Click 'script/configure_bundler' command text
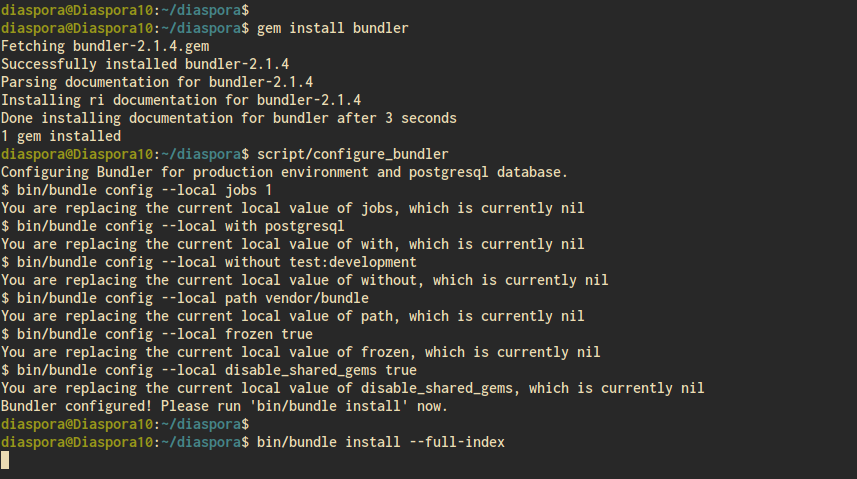The width and height of the screenshot is (857, 479). click(353, 155)
